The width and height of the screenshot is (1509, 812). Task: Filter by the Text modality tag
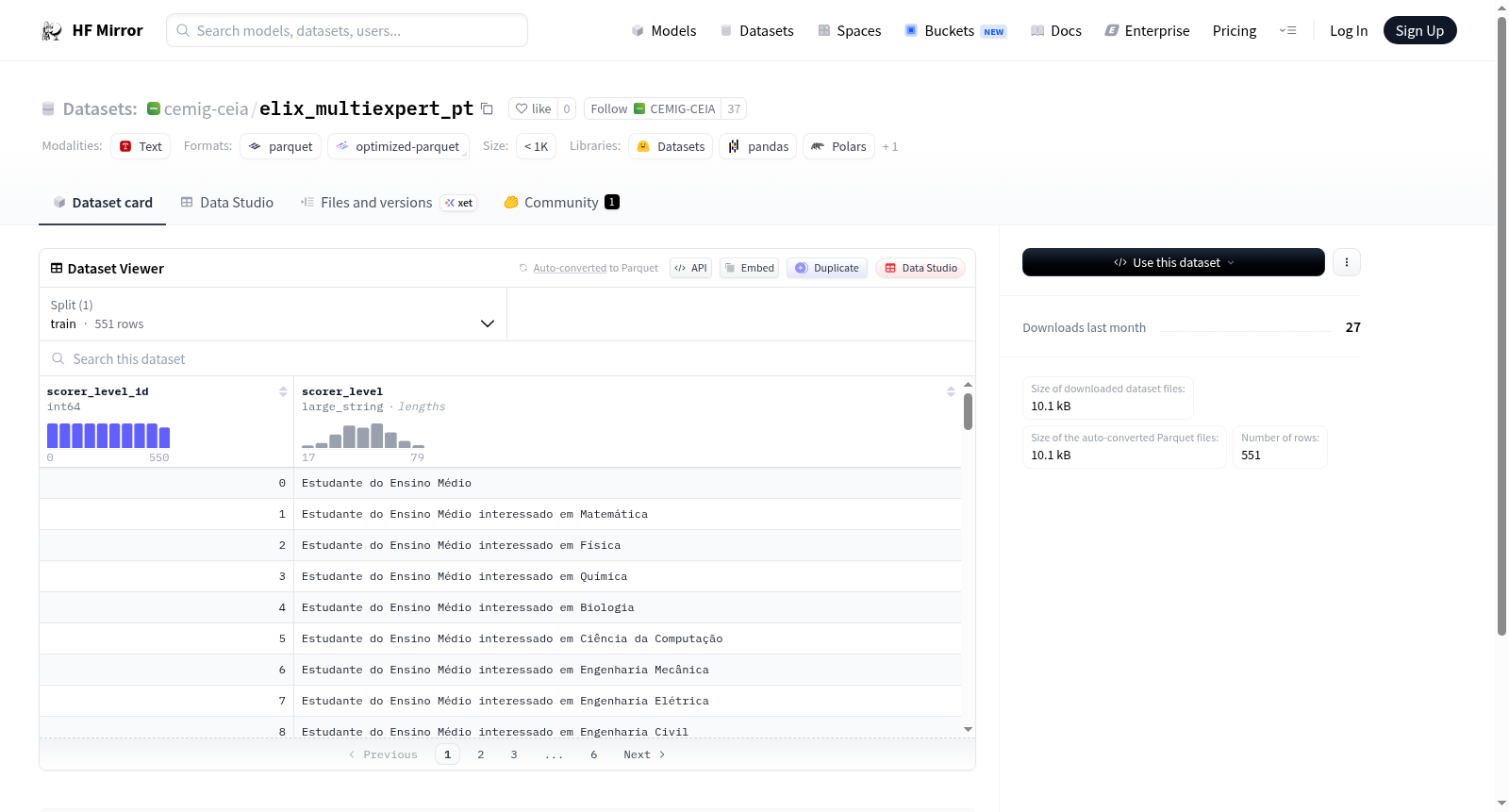click(x=141, y=146)
